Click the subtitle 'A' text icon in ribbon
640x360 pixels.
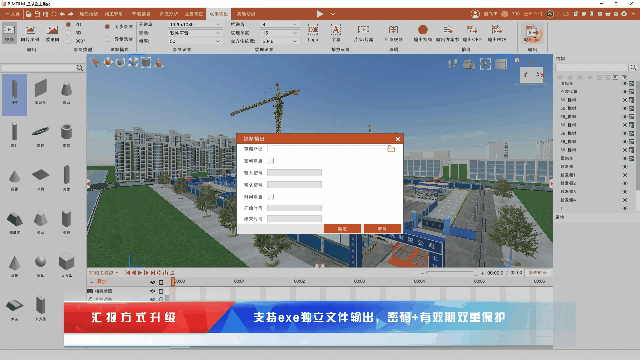pos(336,33)
